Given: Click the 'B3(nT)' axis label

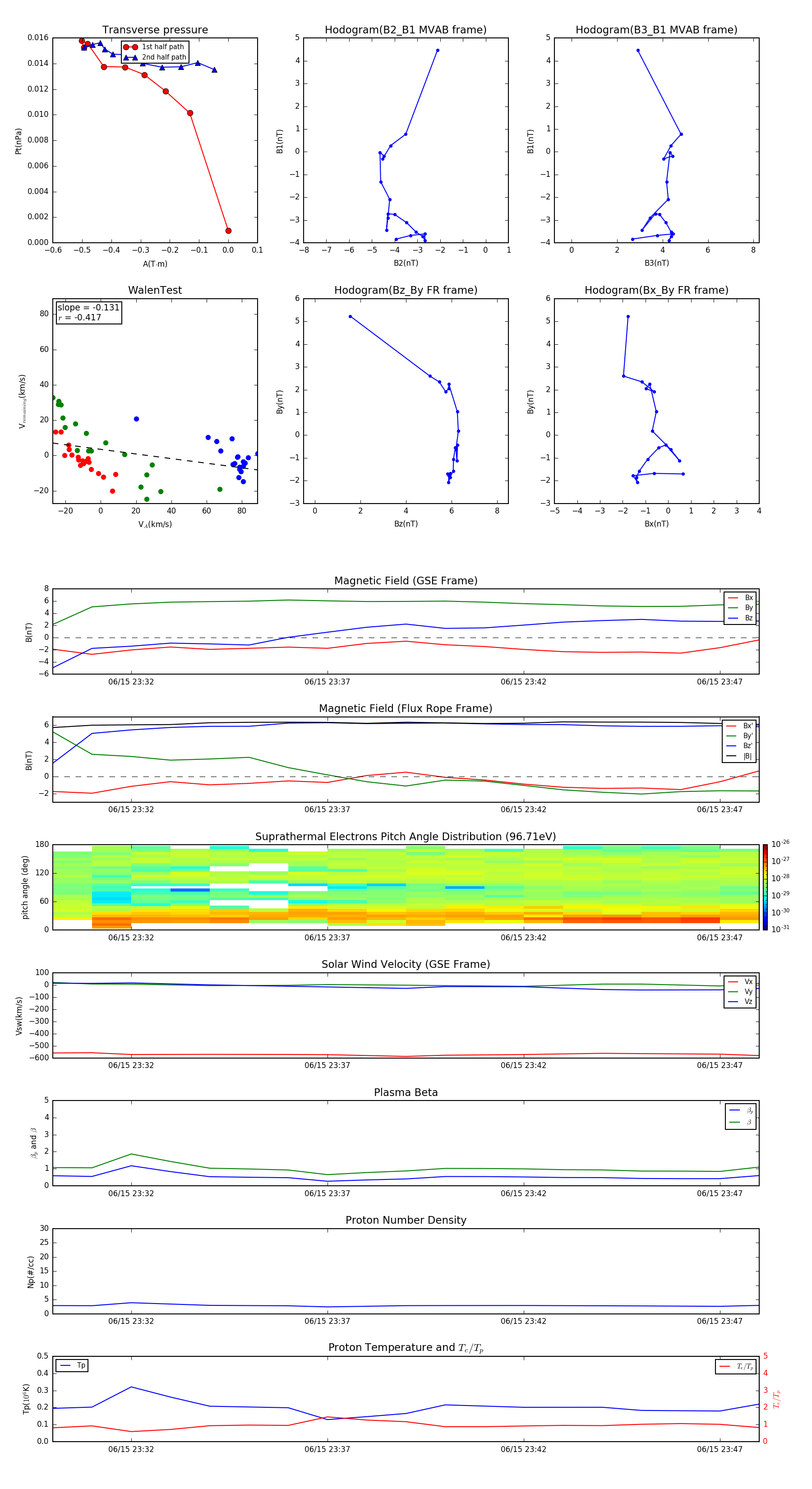Looking at the screenshot, I should coord(656,263).
